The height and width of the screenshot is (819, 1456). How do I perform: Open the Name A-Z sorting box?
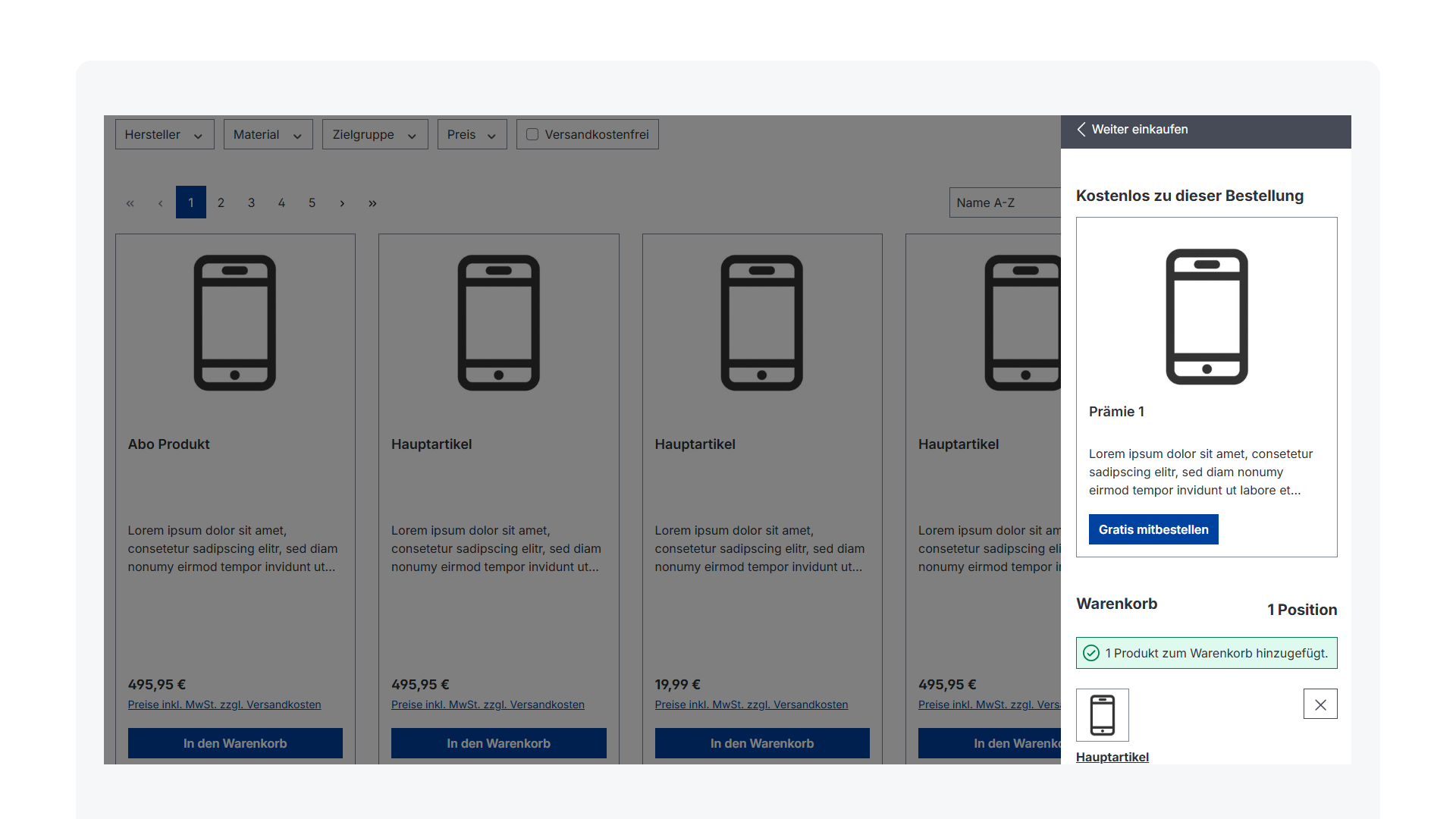pyautogui.click(x=1004, y=202)
